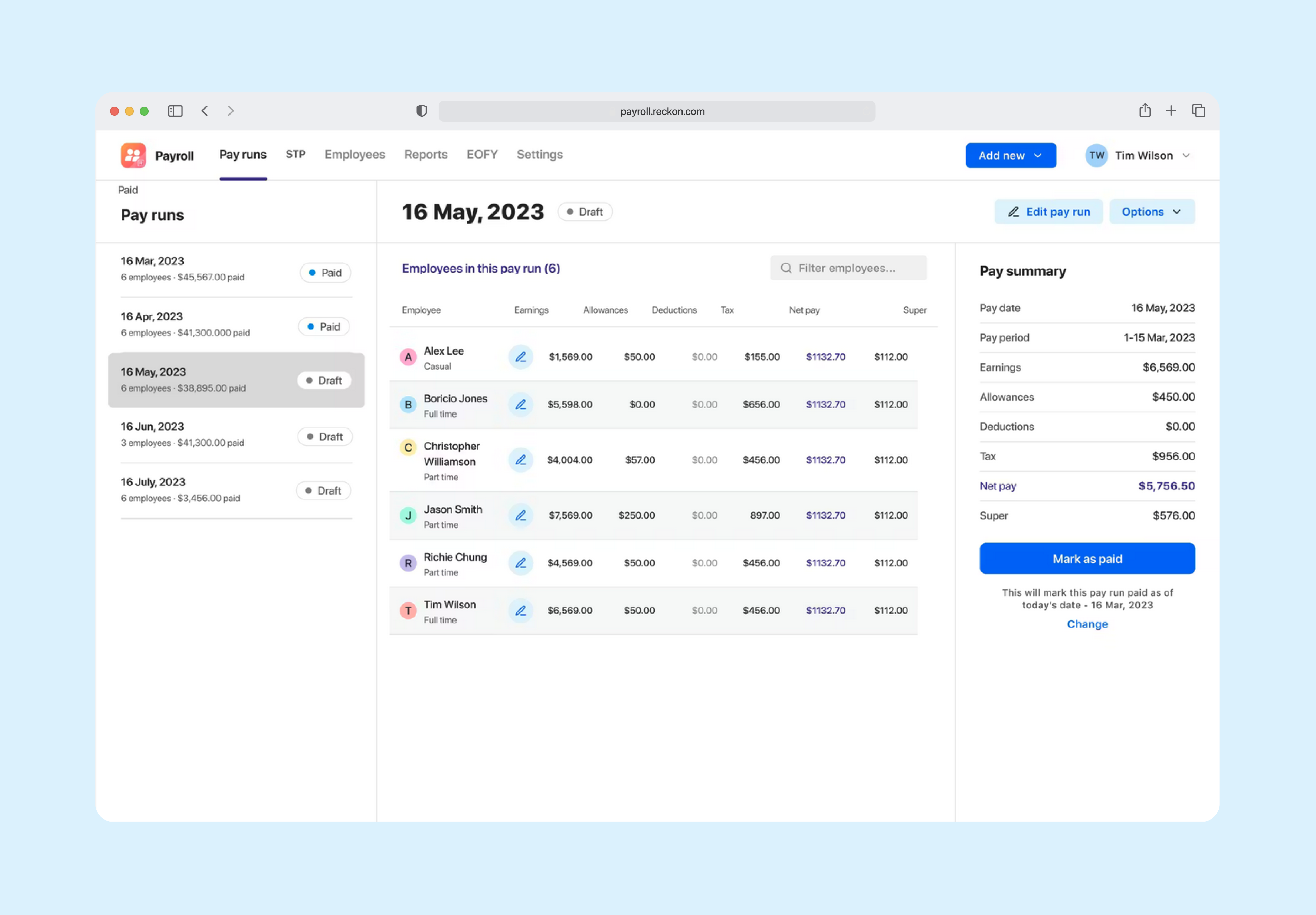The height and width of the screenshot is (915, 1316).
Task: Go to the Employees tab
Action: tap(354, 154)
